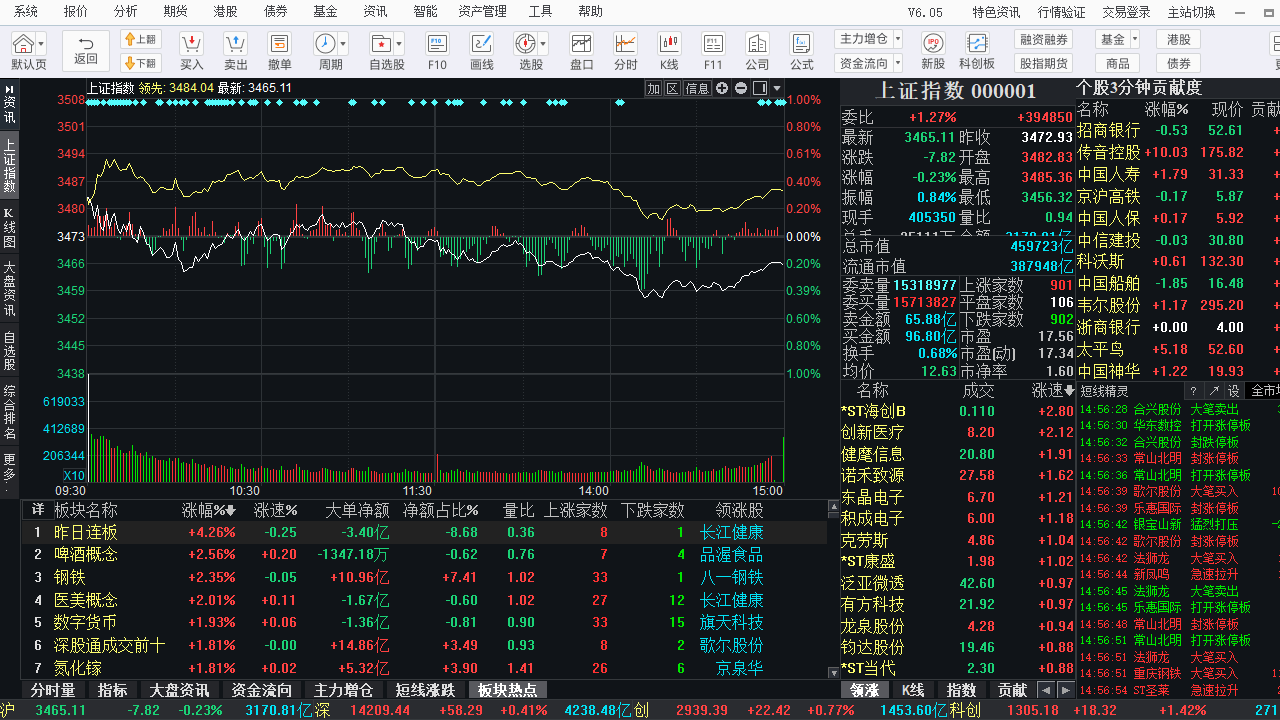Open F10 company info
The image size is (1280, 720).
[x=437, y=44]
